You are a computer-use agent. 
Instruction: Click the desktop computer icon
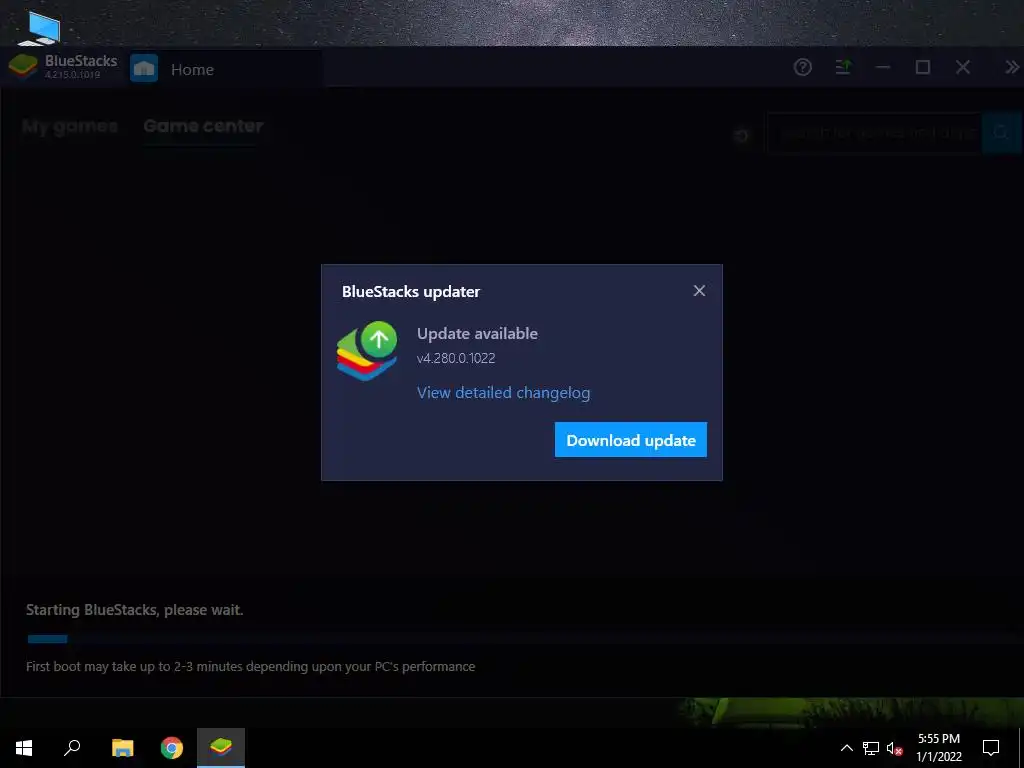click(40, 29)
